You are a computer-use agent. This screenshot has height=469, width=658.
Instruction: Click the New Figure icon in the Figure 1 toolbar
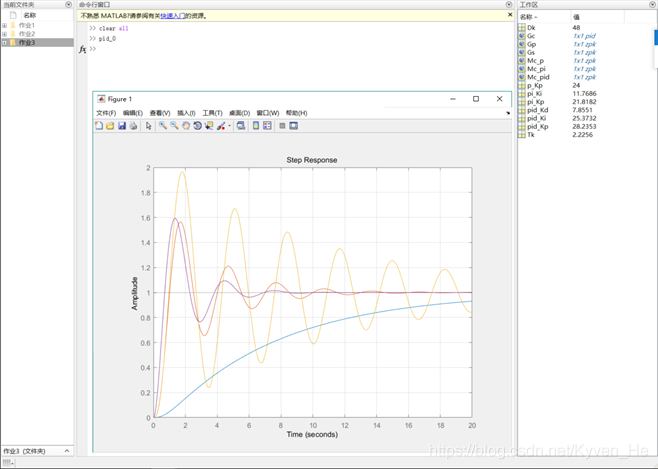coord(99,125)
